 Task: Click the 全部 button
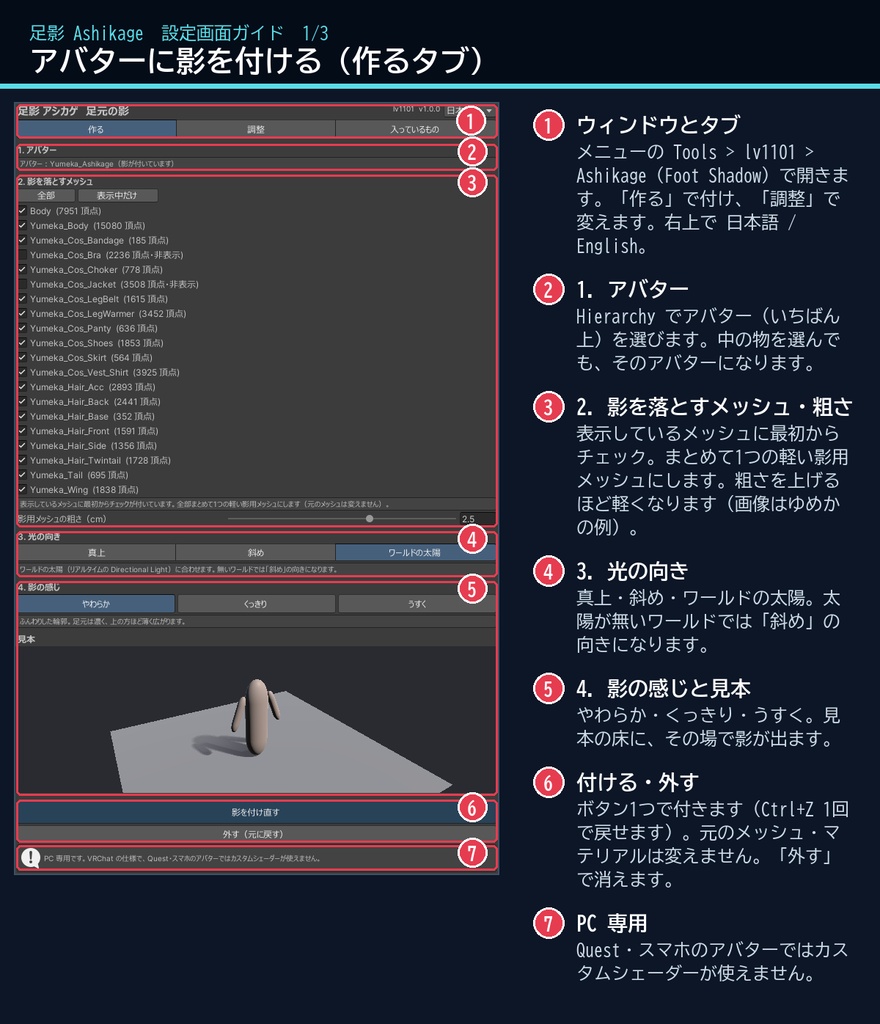click(x=46, y=195)
